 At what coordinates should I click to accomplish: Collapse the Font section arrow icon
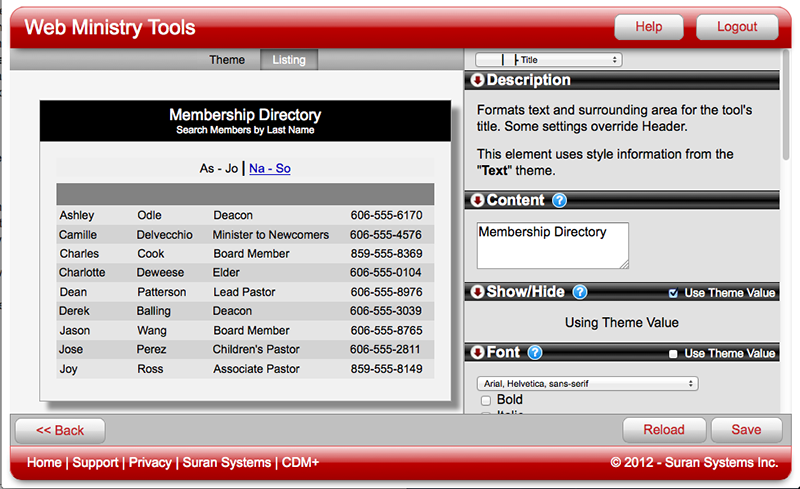click(x=477, y=353)
